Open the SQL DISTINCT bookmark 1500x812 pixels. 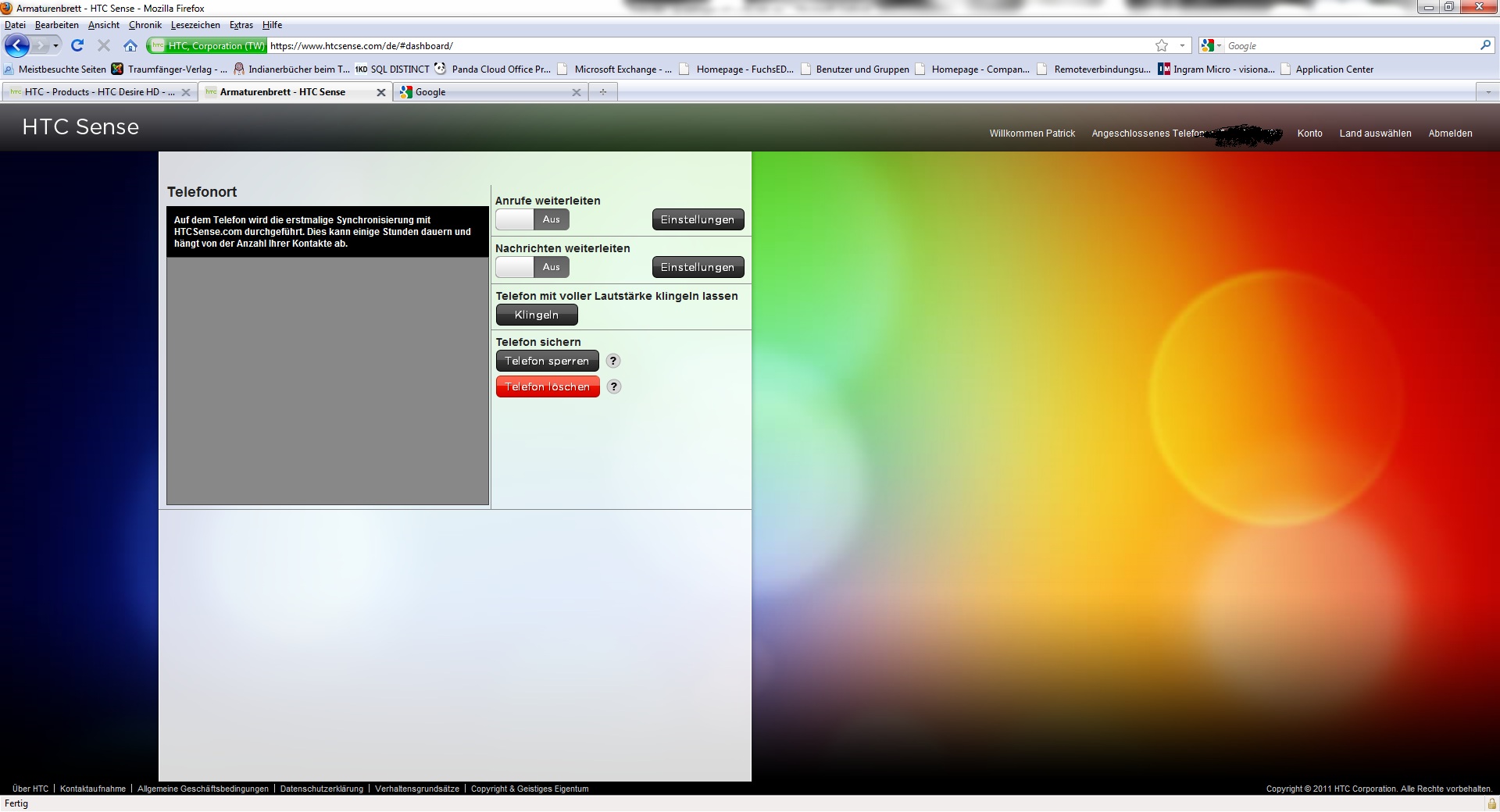(392, 69)
